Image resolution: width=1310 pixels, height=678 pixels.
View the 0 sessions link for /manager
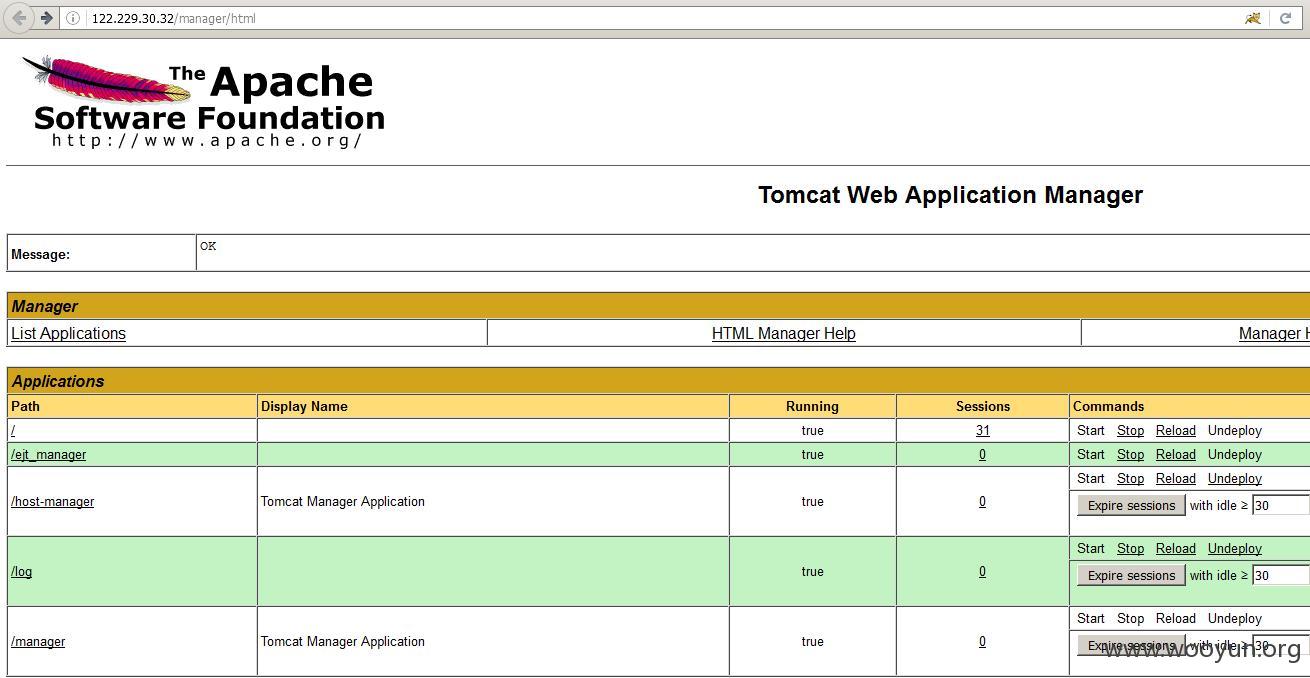tap(982, 641)
